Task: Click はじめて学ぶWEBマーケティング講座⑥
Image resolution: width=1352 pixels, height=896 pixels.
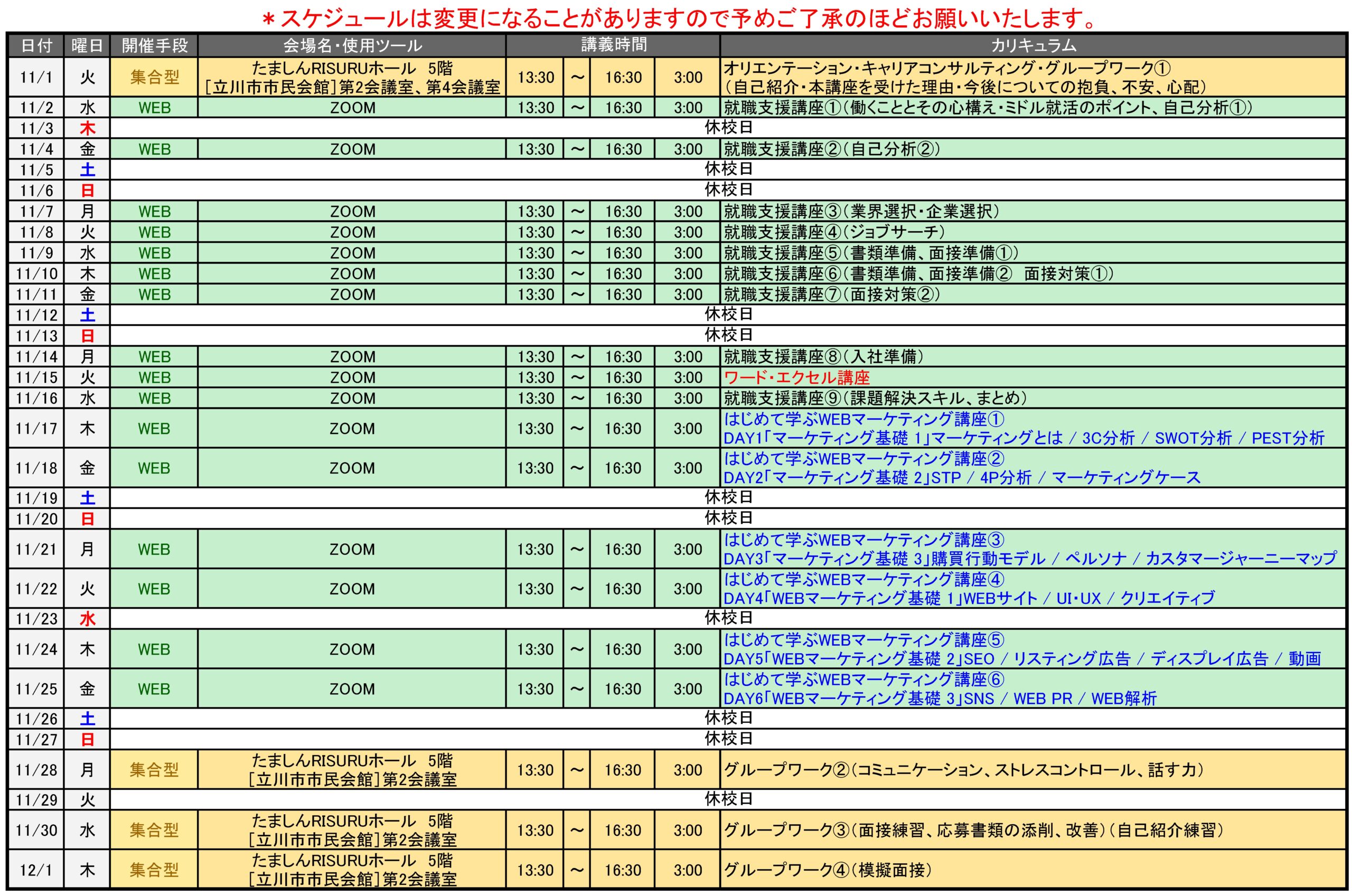Action: coord(863,680)
